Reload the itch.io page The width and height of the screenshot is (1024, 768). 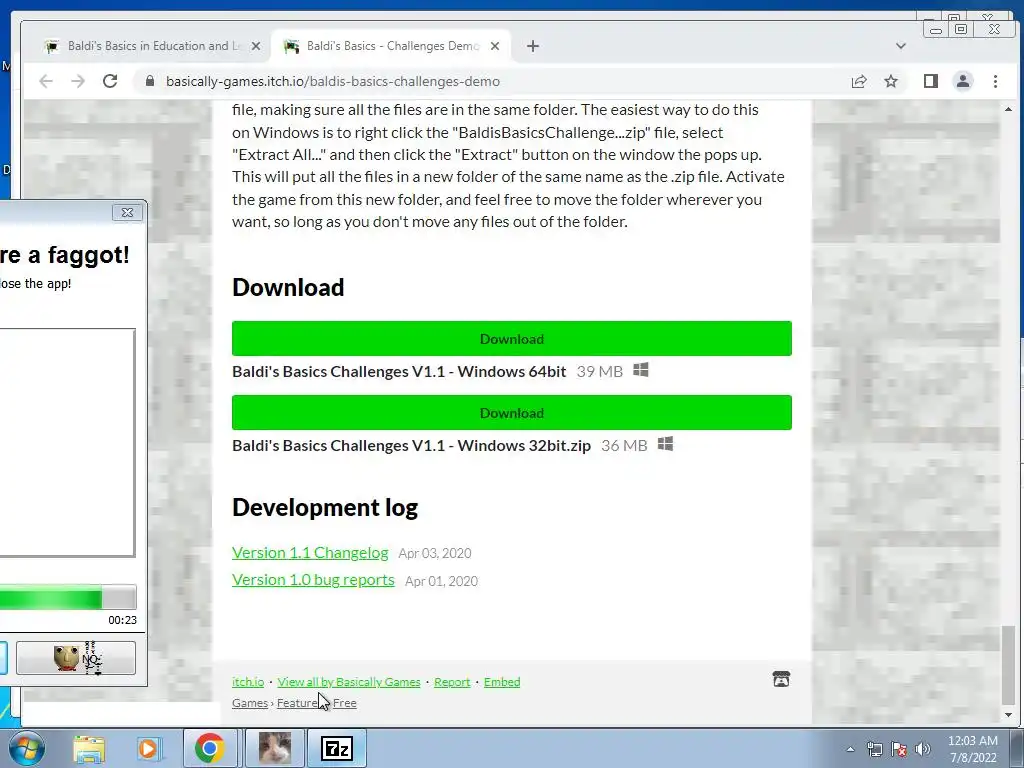[x=110, y=81]
